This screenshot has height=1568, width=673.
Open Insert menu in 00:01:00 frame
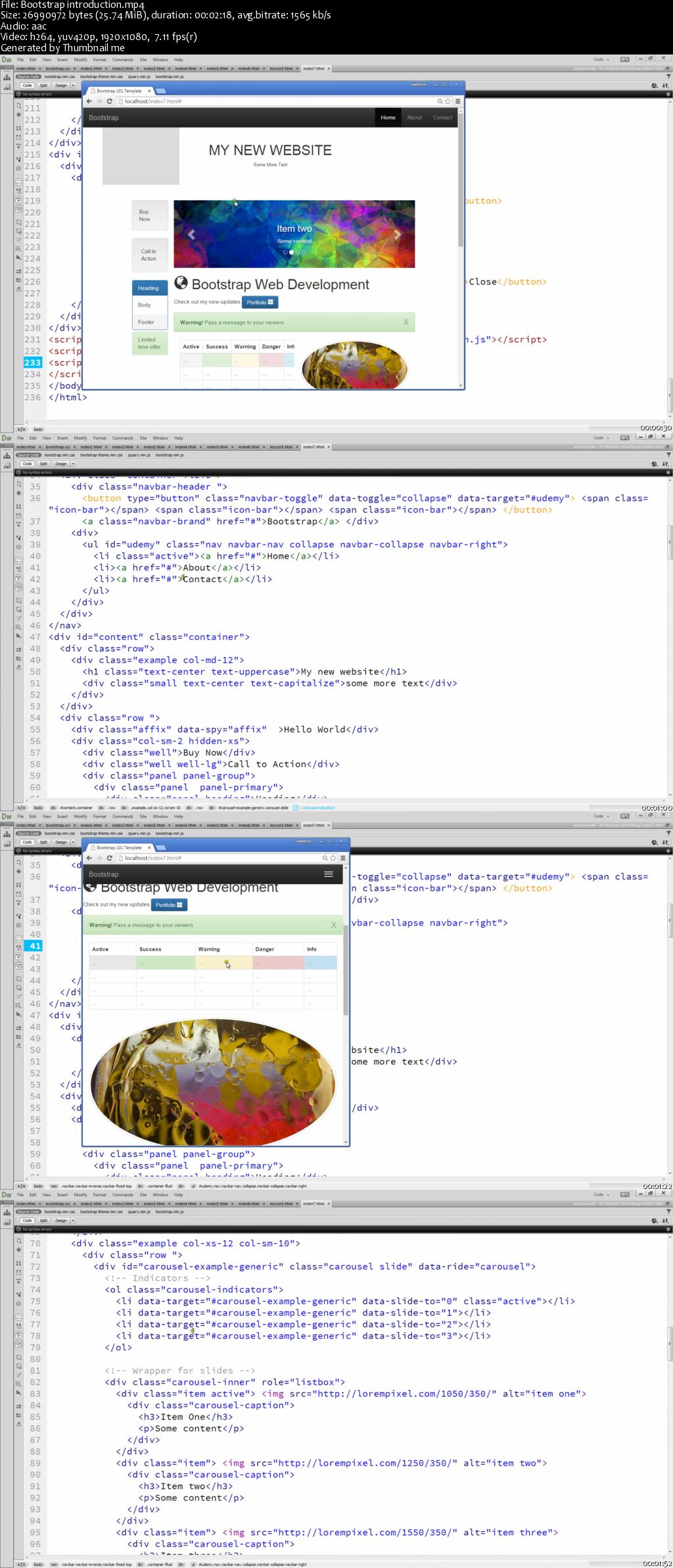pos(62,438)
